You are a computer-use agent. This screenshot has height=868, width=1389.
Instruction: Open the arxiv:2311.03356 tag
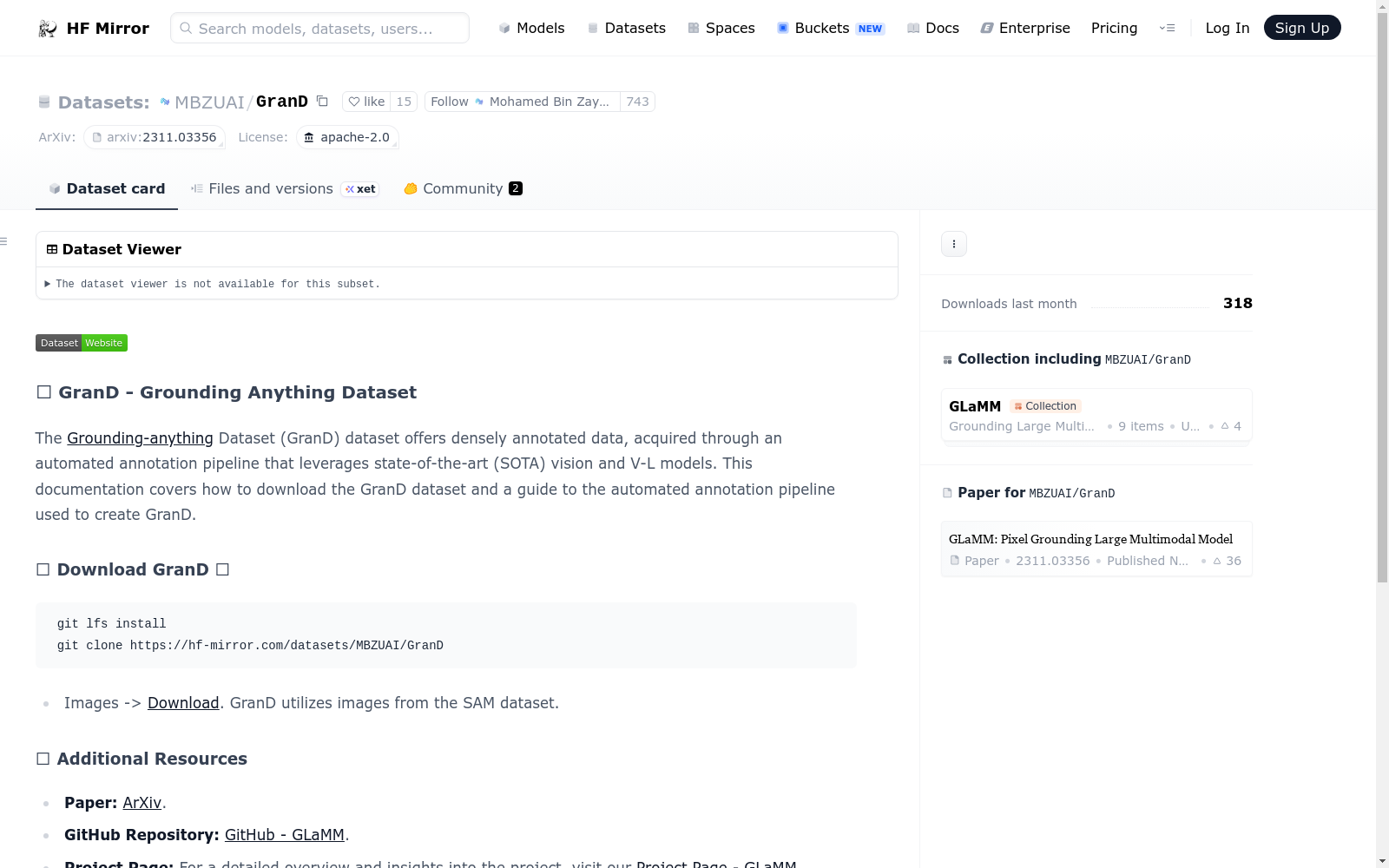155,137
